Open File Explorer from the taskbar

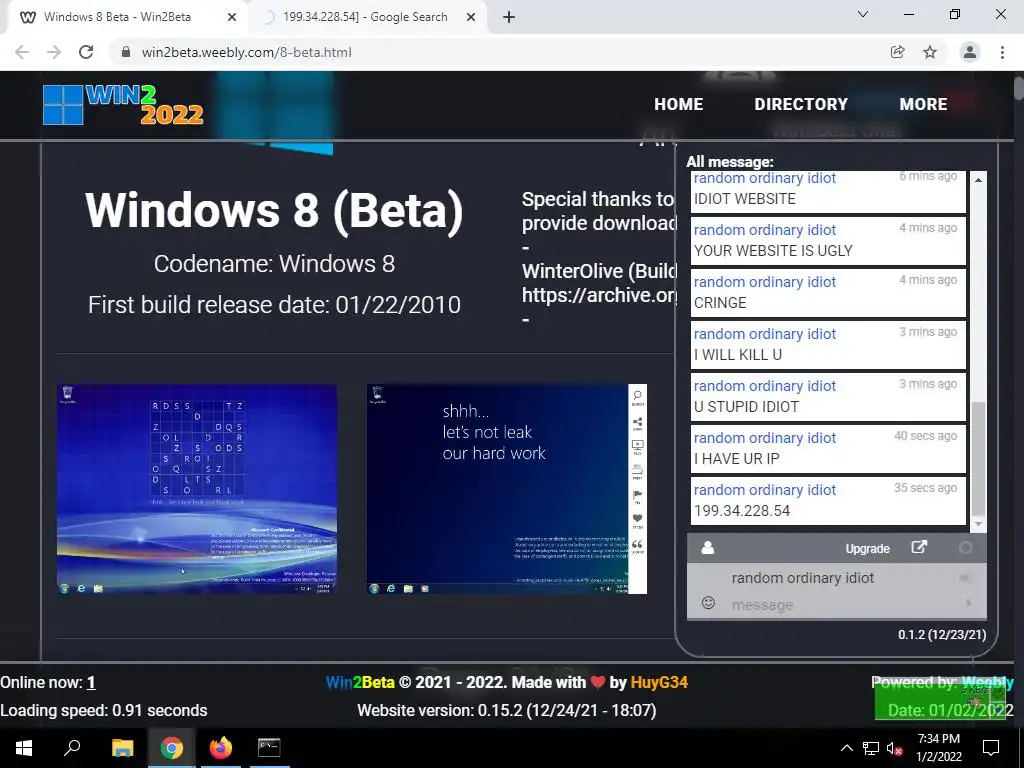(x=122, y=748)
